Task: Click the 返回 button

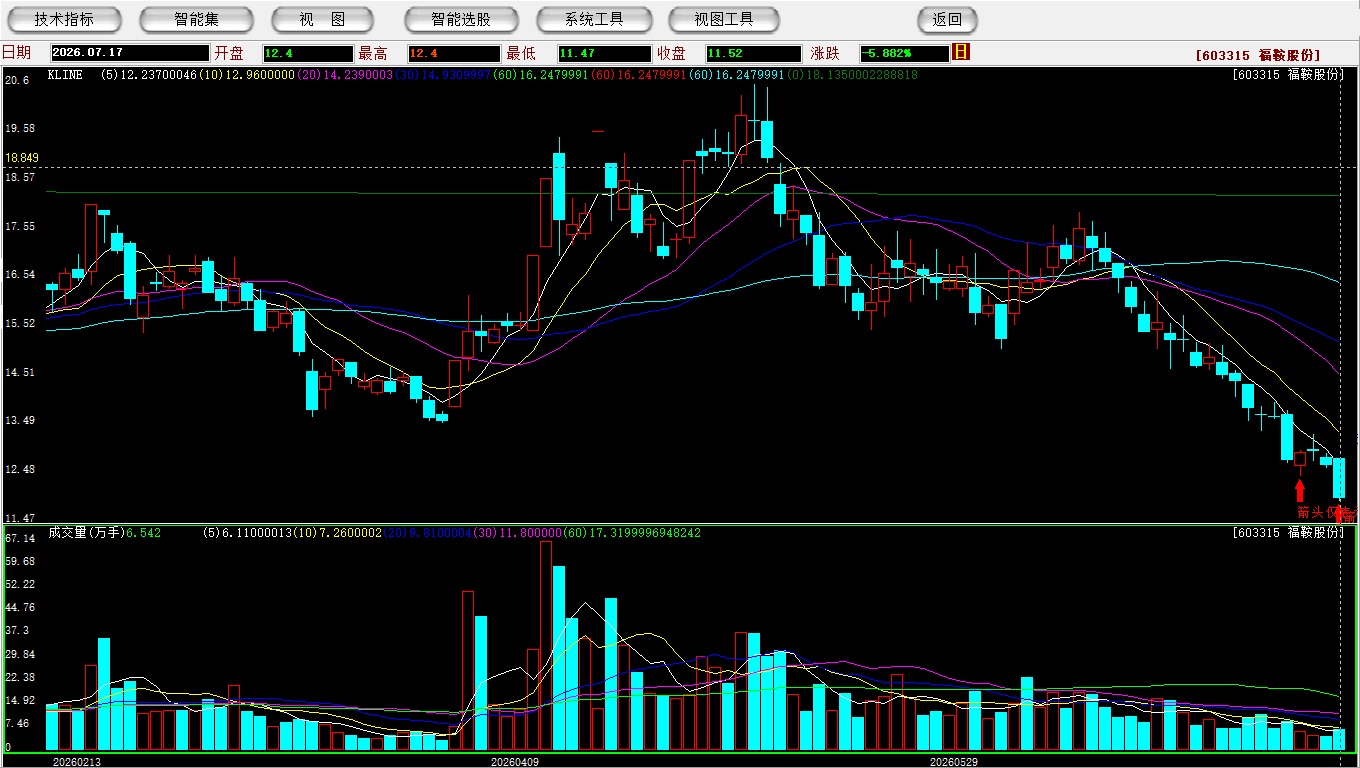Action: (947, 19)
